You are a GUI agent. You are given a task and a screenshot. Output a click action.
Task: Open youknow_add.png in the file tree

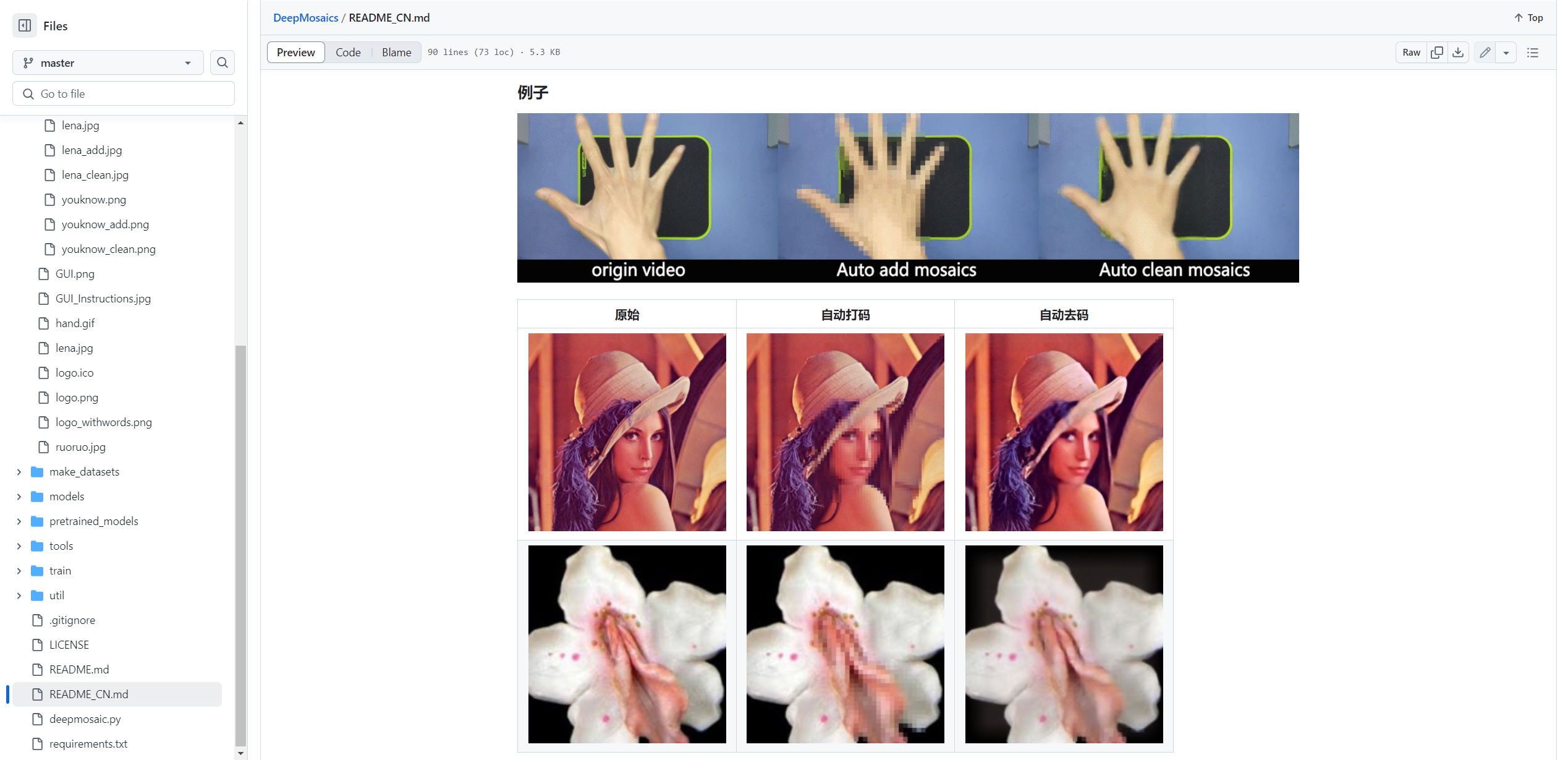(105, 224)
